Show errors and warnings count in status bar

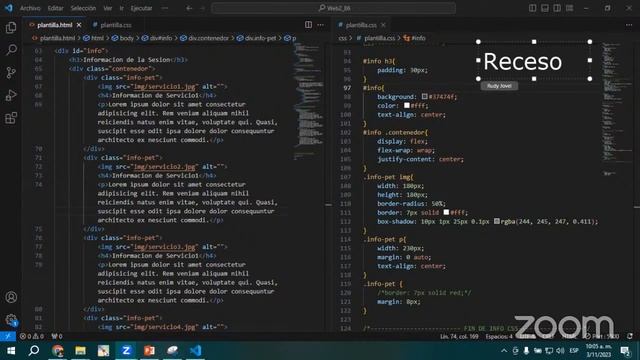(32, 336)
